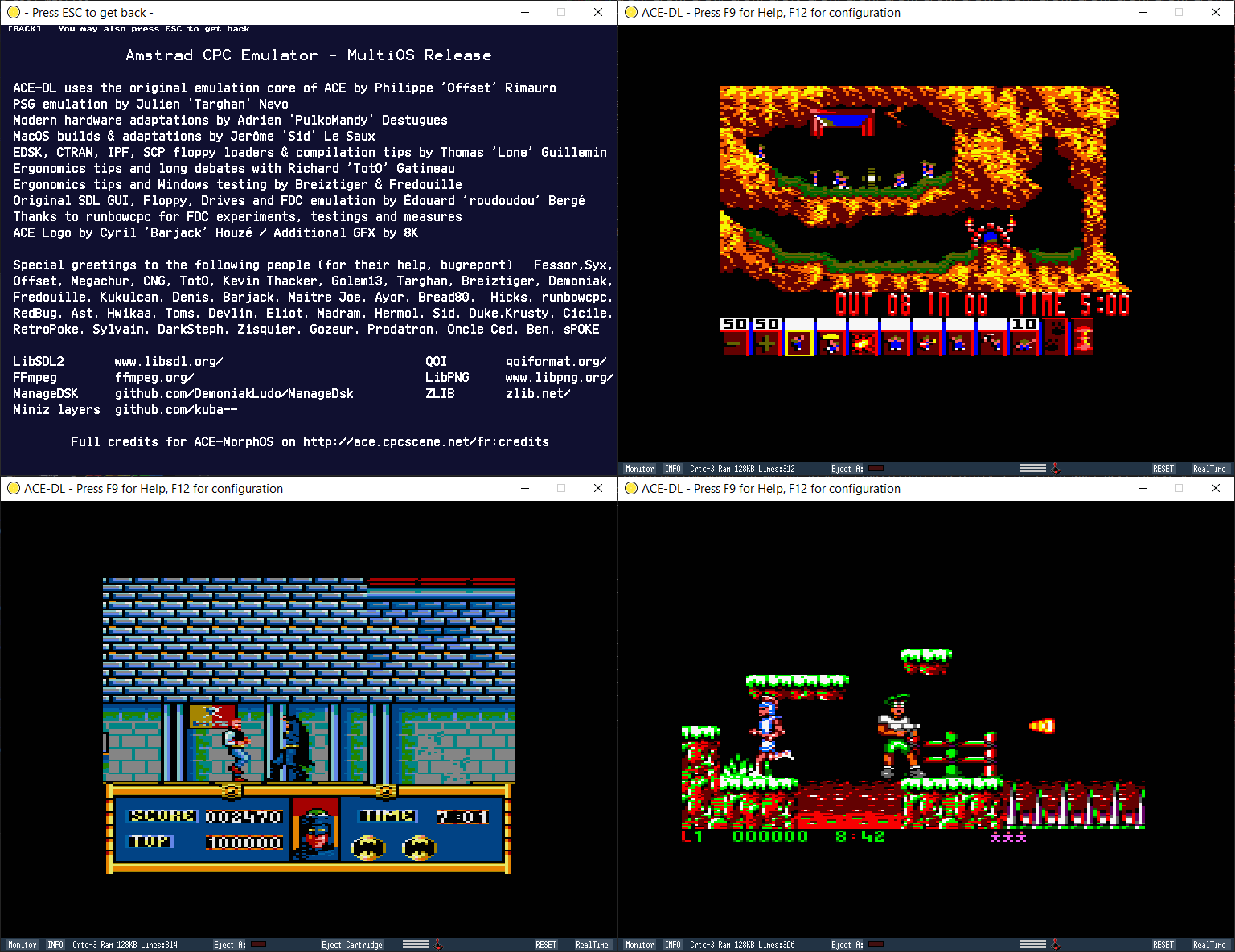Screen dimensions: 1235x952
Task: Click the joystick icon in Lemmings window status bar
Action: coord(1057,469)
